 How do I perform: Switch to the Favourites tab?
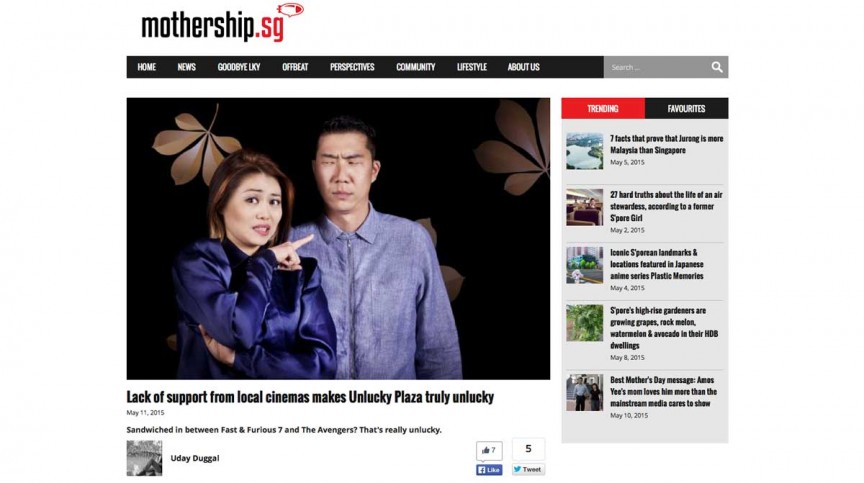coord(687,108)
